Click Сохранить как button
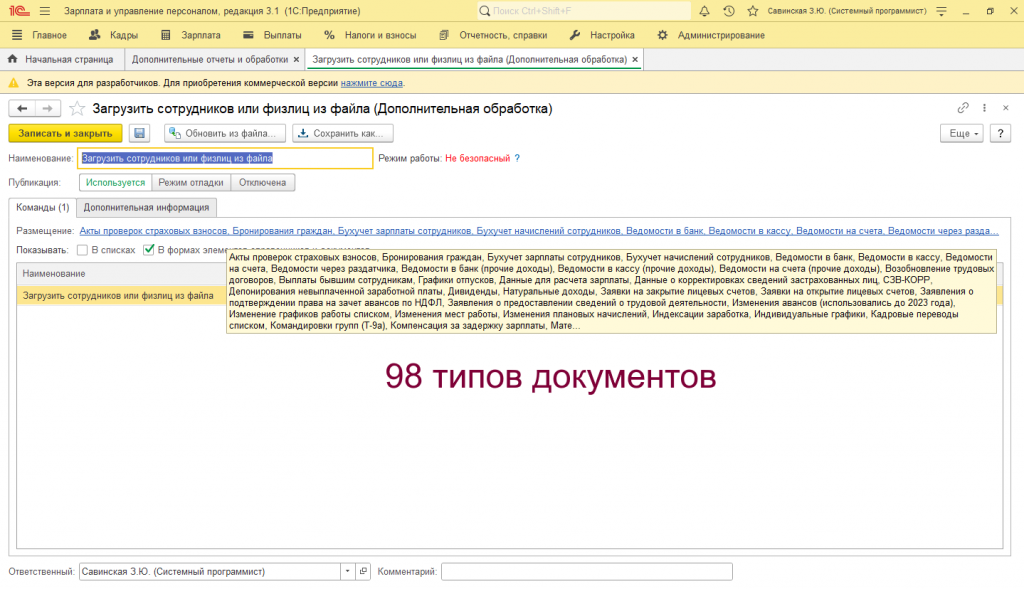Viewport: 1024px width, 589px height. click(342, 133)
